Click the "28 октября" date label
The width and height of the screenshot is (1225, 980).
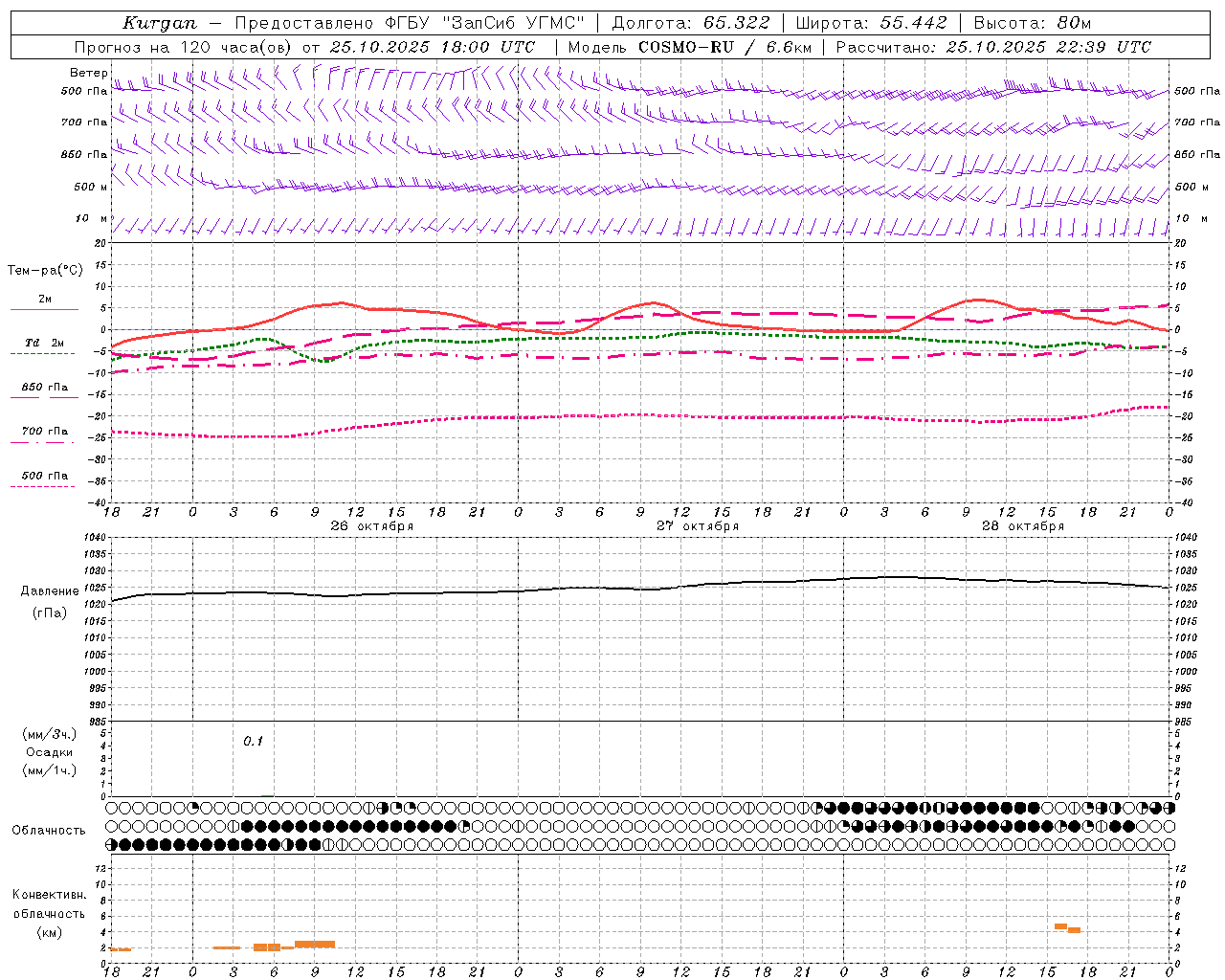(1023, 526)
